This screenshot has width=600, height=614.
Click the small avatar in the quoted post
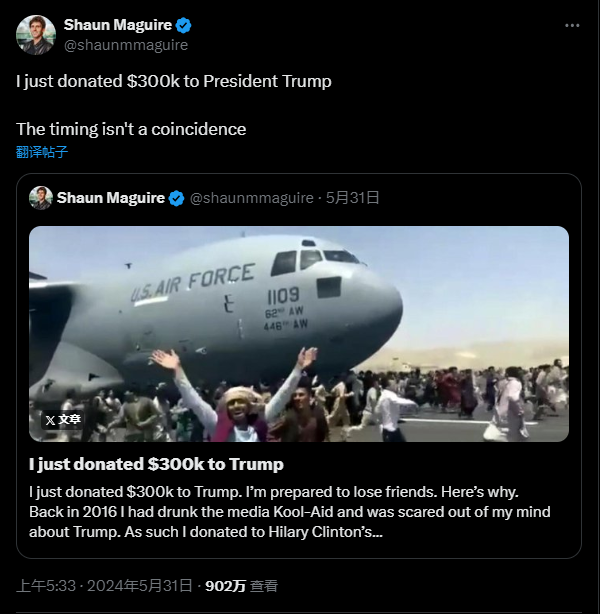tap(40, 198)
